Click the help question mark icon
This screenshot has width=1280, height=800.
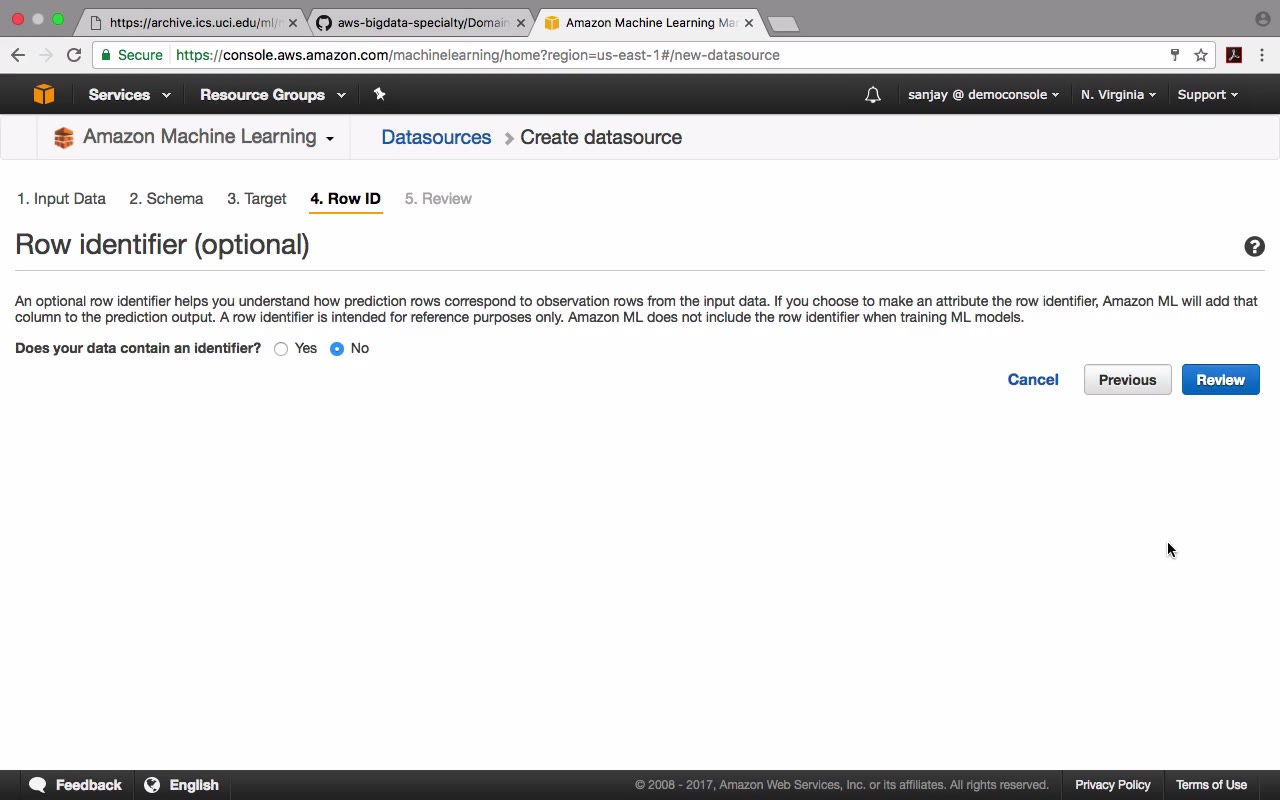pos(1254,246)
